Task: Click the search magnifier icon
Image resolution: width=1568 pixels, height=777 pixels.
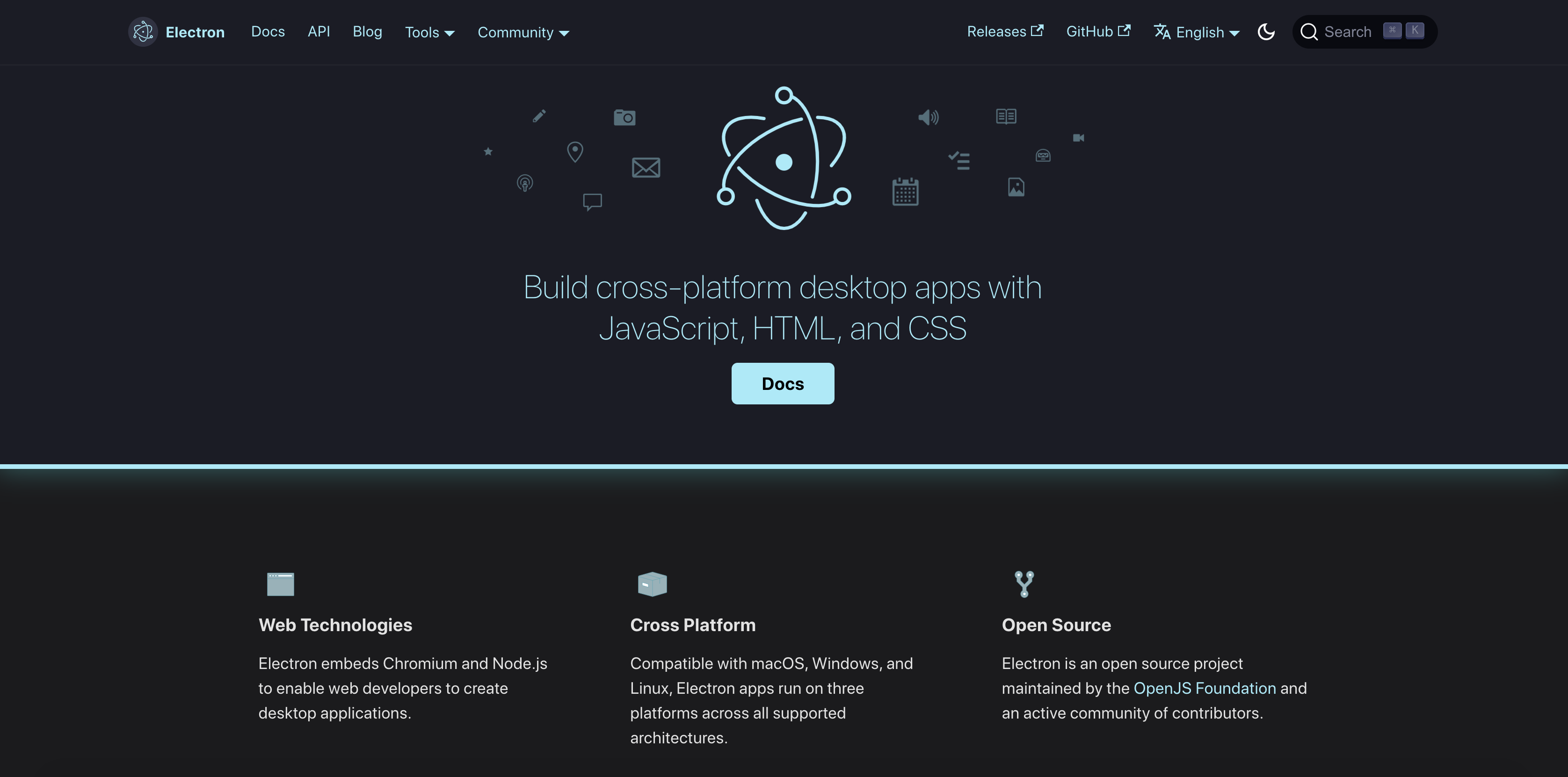Action: point(1309,32)
